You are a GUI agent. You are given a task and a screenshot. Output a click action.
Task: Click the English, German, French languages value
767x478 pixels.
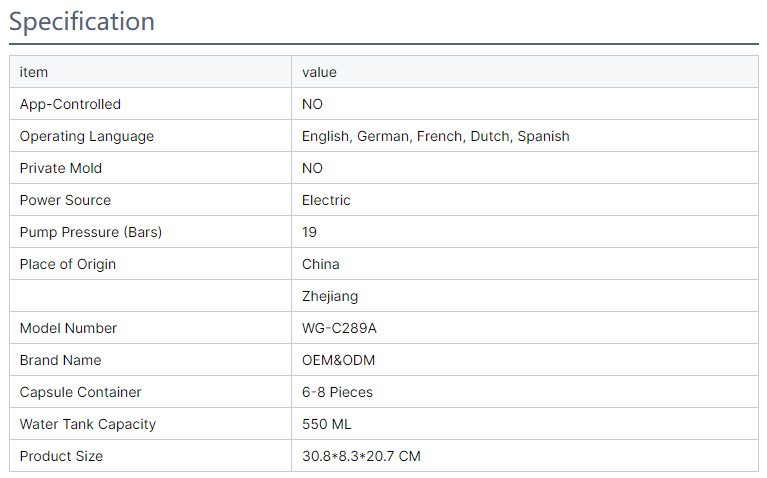435,136
